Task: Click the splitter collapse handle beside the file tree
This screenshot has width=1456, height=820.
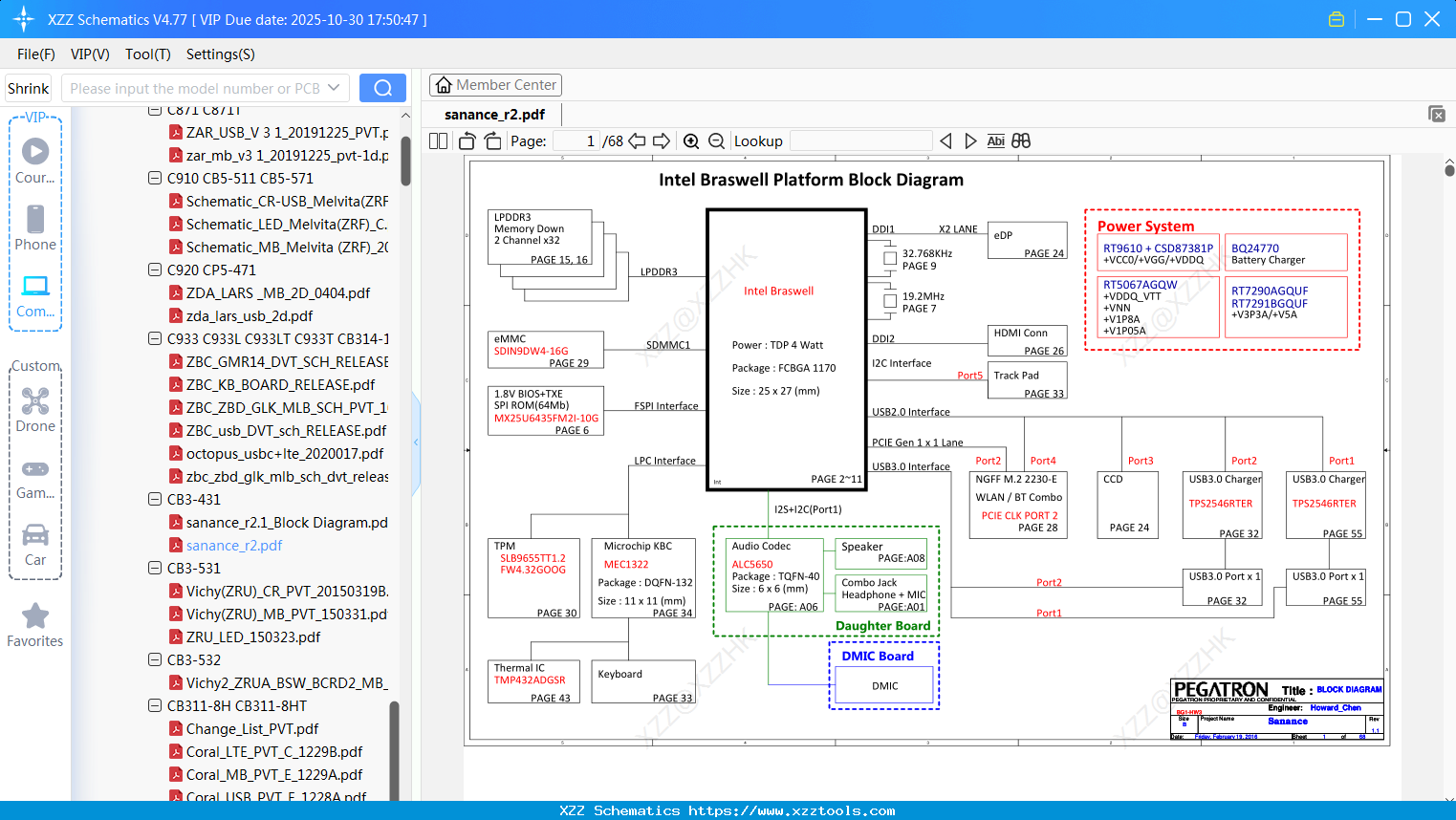Action: coord(416,442)
